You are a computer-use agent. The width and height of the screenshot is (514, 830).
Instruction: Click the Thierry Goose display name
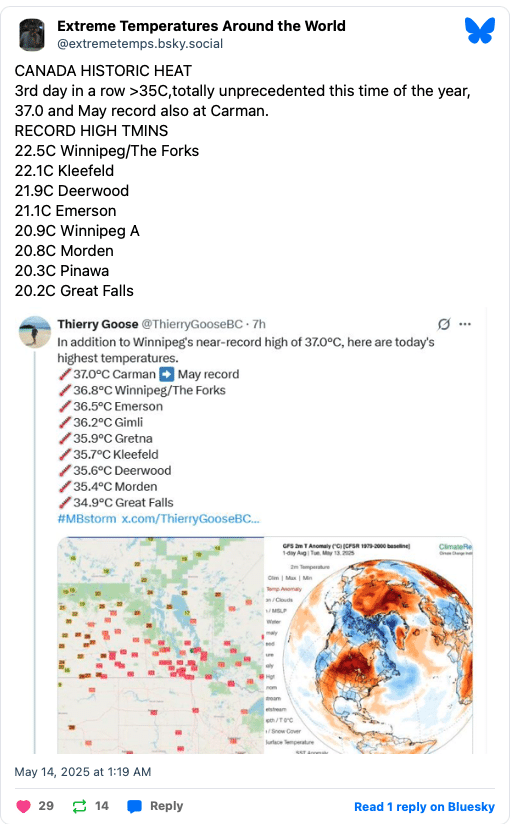coord(97,324)
